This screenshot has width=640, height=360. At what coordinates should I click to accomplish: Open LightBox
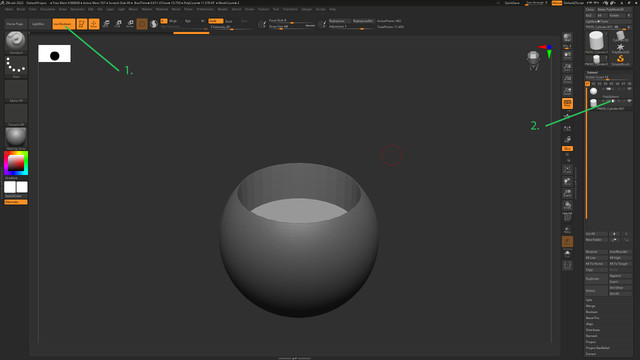38,24
